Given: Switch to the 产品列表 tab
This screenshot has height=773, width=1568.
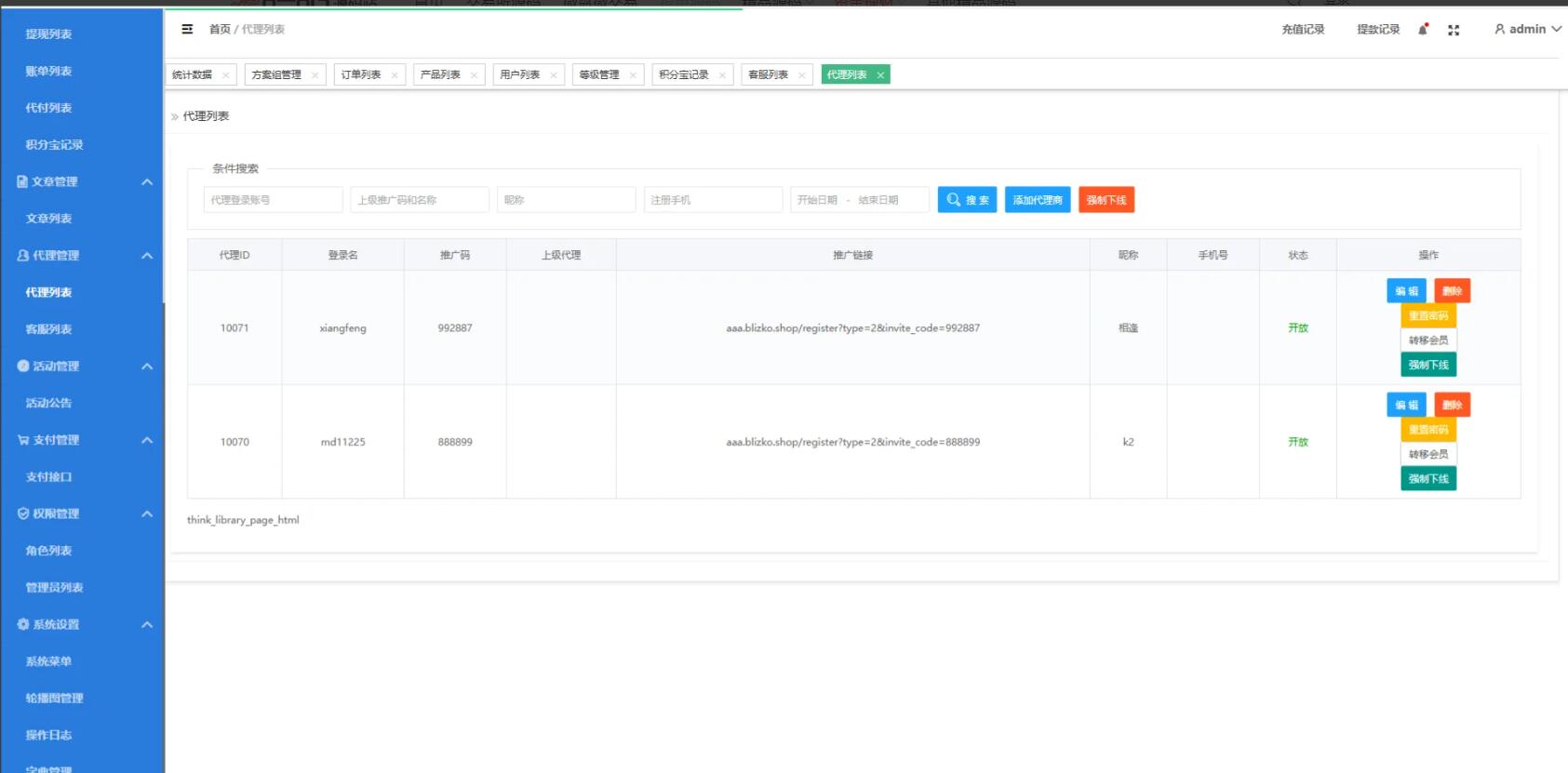Looking at the screenshot, I should tap(440, 74).
